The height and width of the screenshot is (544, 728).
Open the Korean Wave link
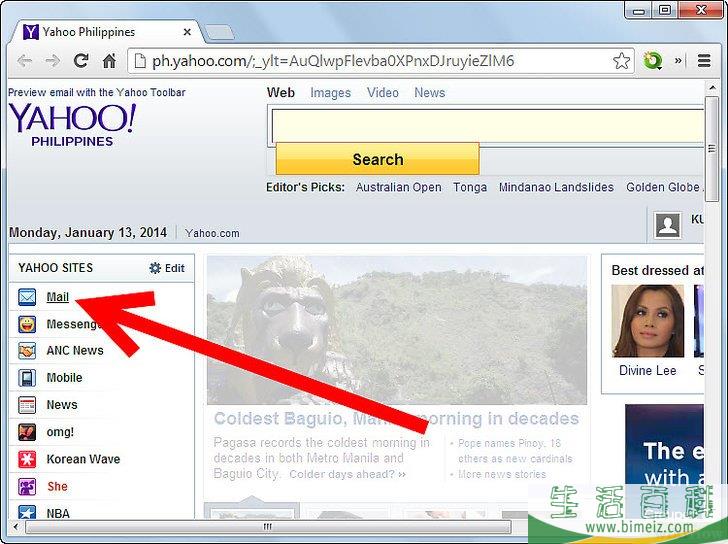[x=83, y=459]
